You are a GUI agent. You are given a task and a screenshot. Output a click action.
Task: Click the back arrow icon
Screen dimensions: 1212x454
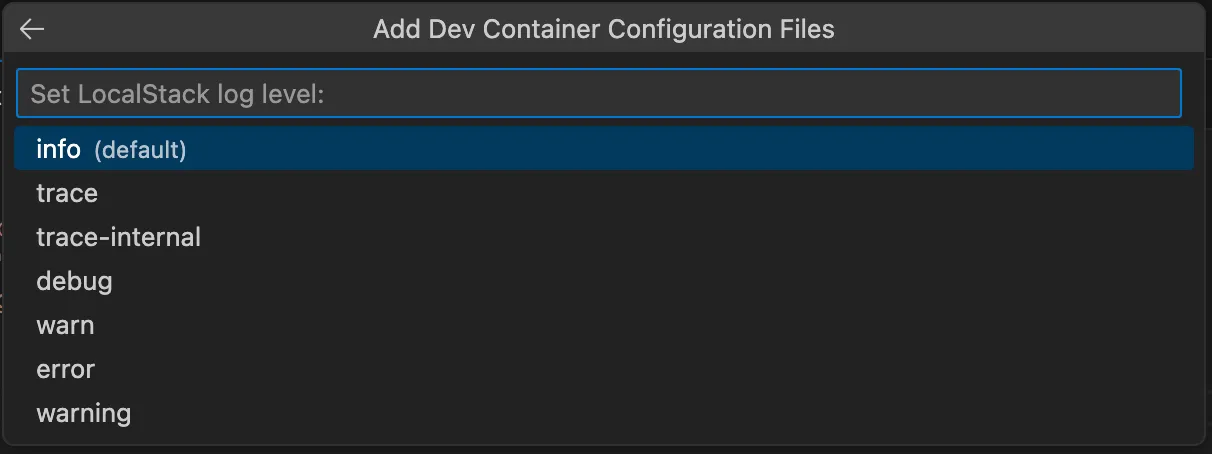point(32,29)
